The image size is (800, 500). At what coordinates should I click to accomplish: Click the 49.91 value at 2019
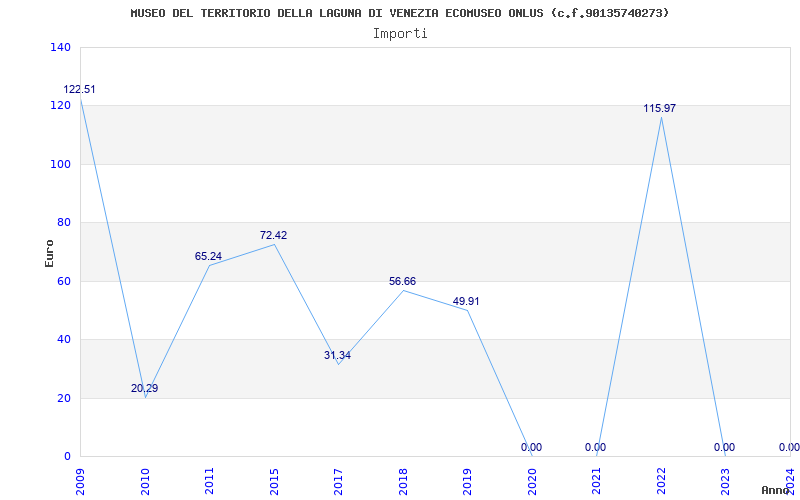click(466, 302)
